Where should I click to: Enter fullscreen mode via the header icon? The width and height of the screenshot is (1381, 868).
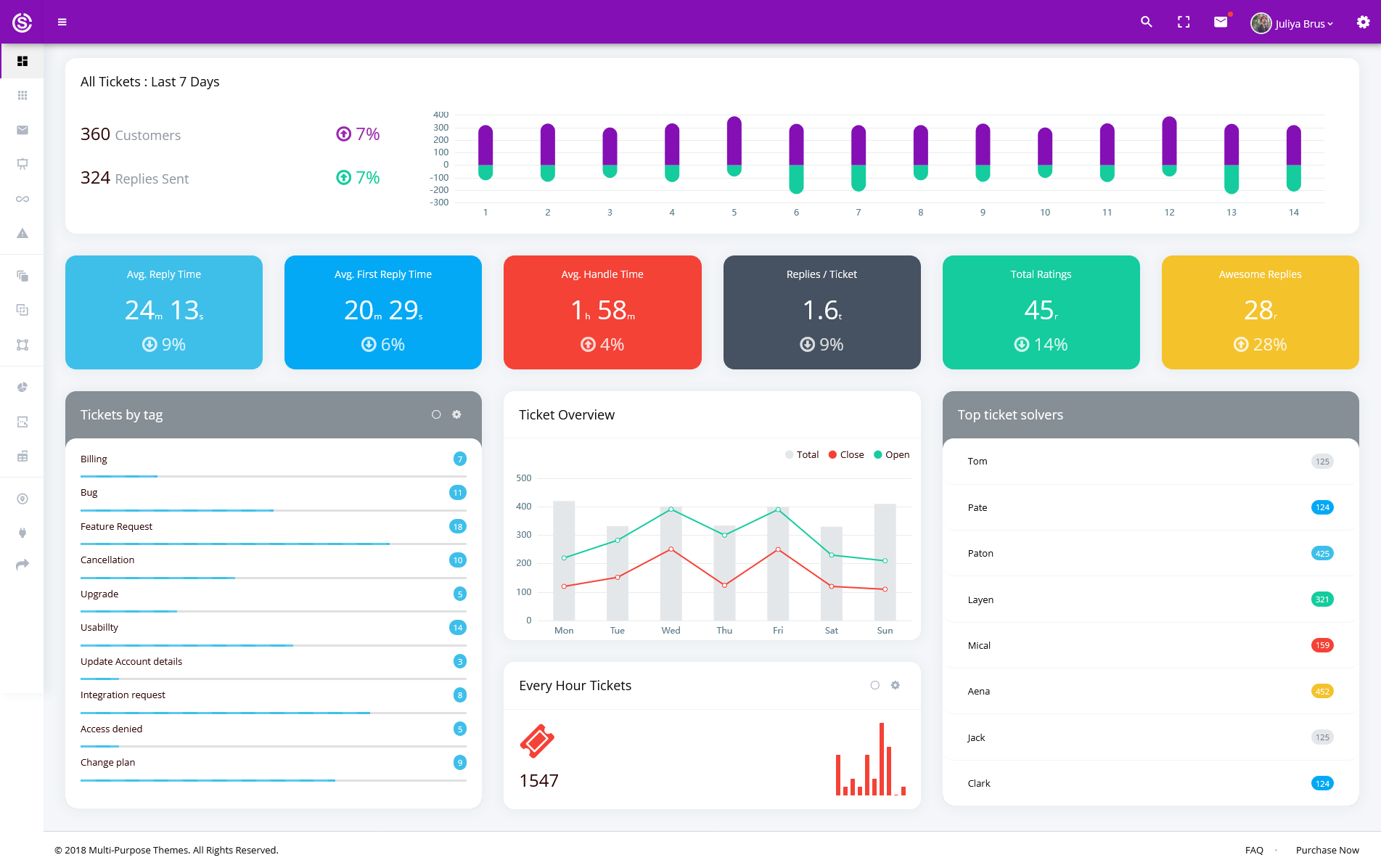(1184, 22)
